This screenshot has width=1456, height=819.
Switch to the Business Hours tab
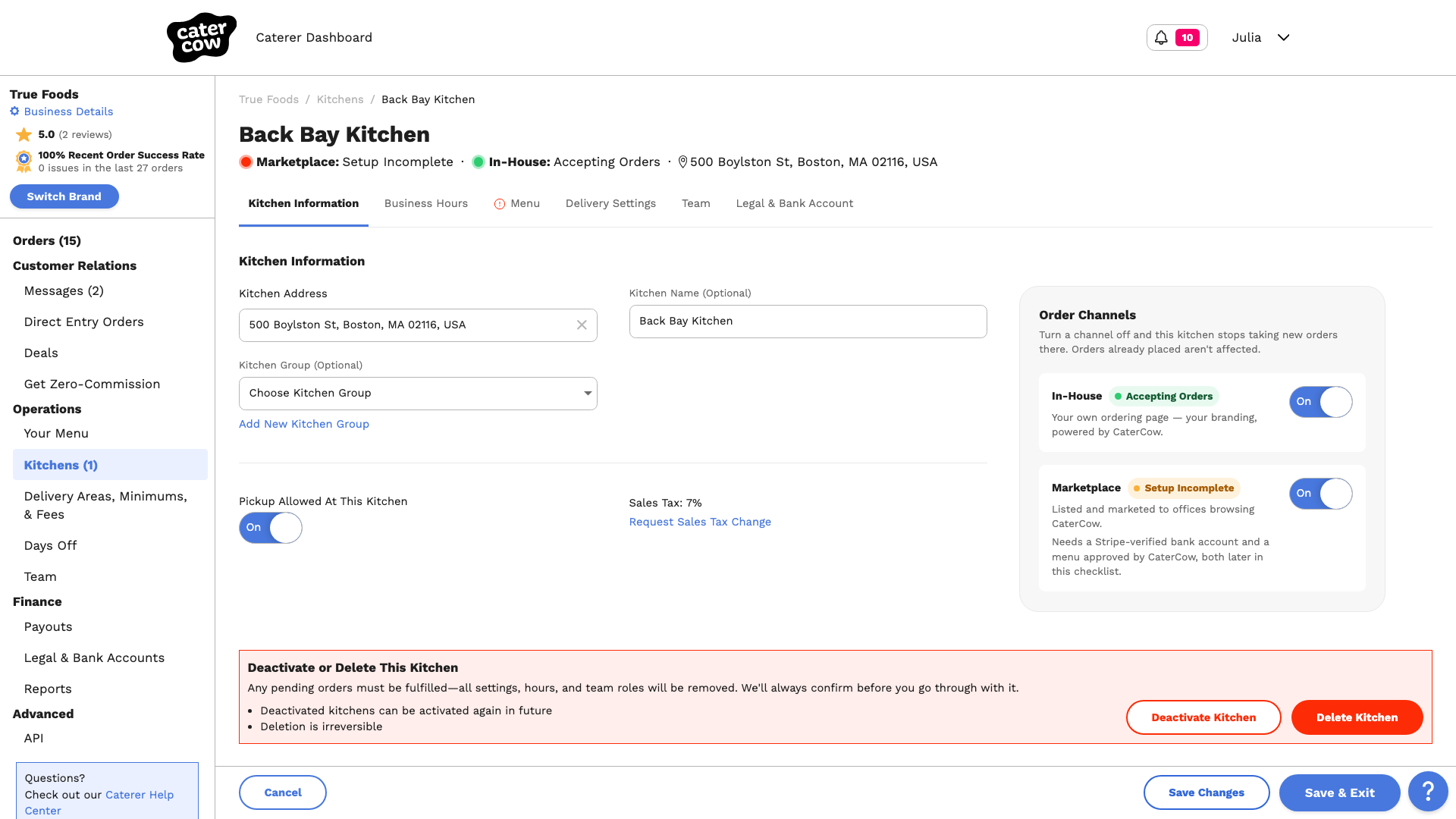coord(426,203)
